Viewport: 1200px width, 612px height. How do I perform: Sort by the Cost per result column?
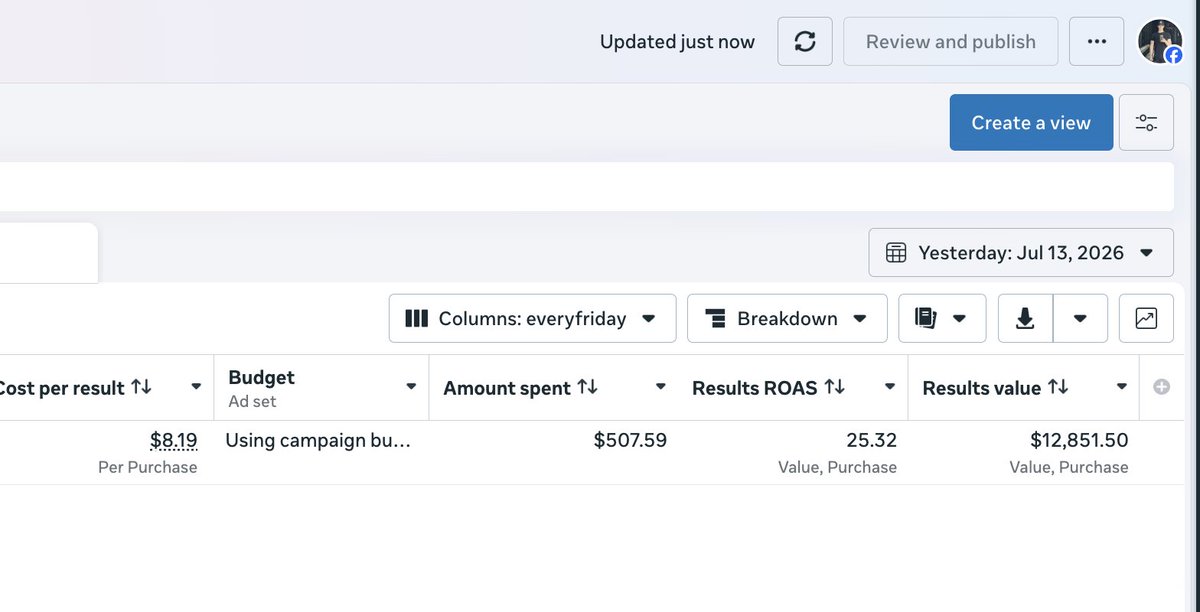coord(141,387)
